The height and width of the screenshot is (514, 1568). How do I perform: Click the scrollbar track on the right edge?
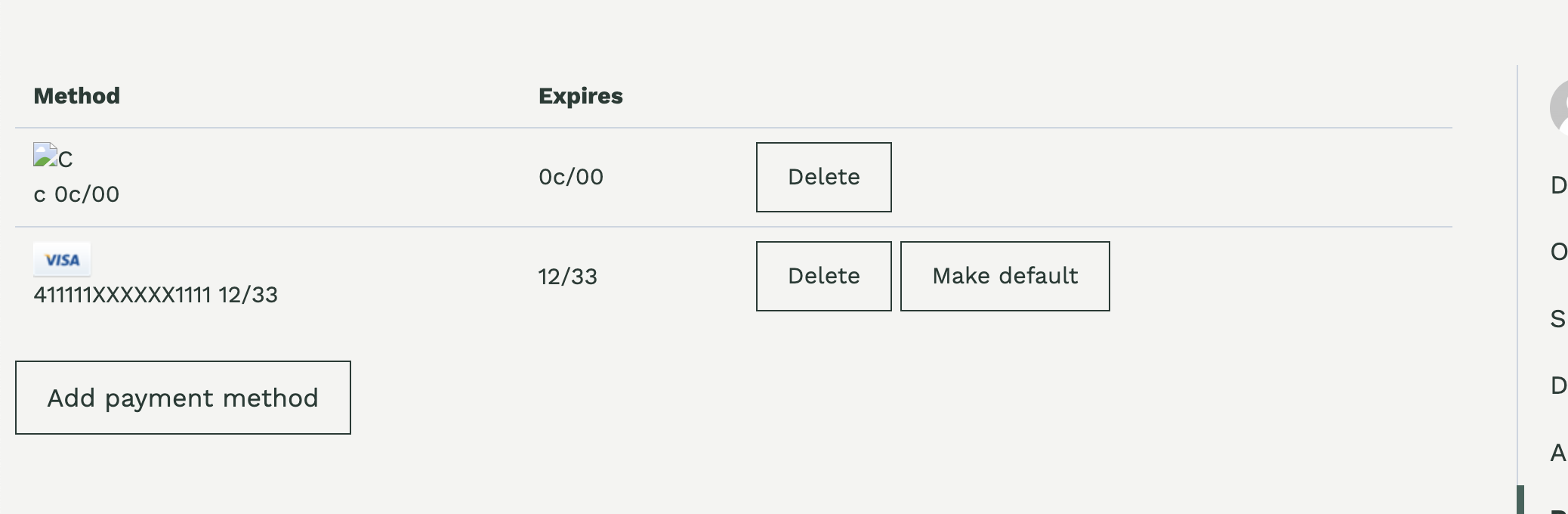tap(1518, 302)
